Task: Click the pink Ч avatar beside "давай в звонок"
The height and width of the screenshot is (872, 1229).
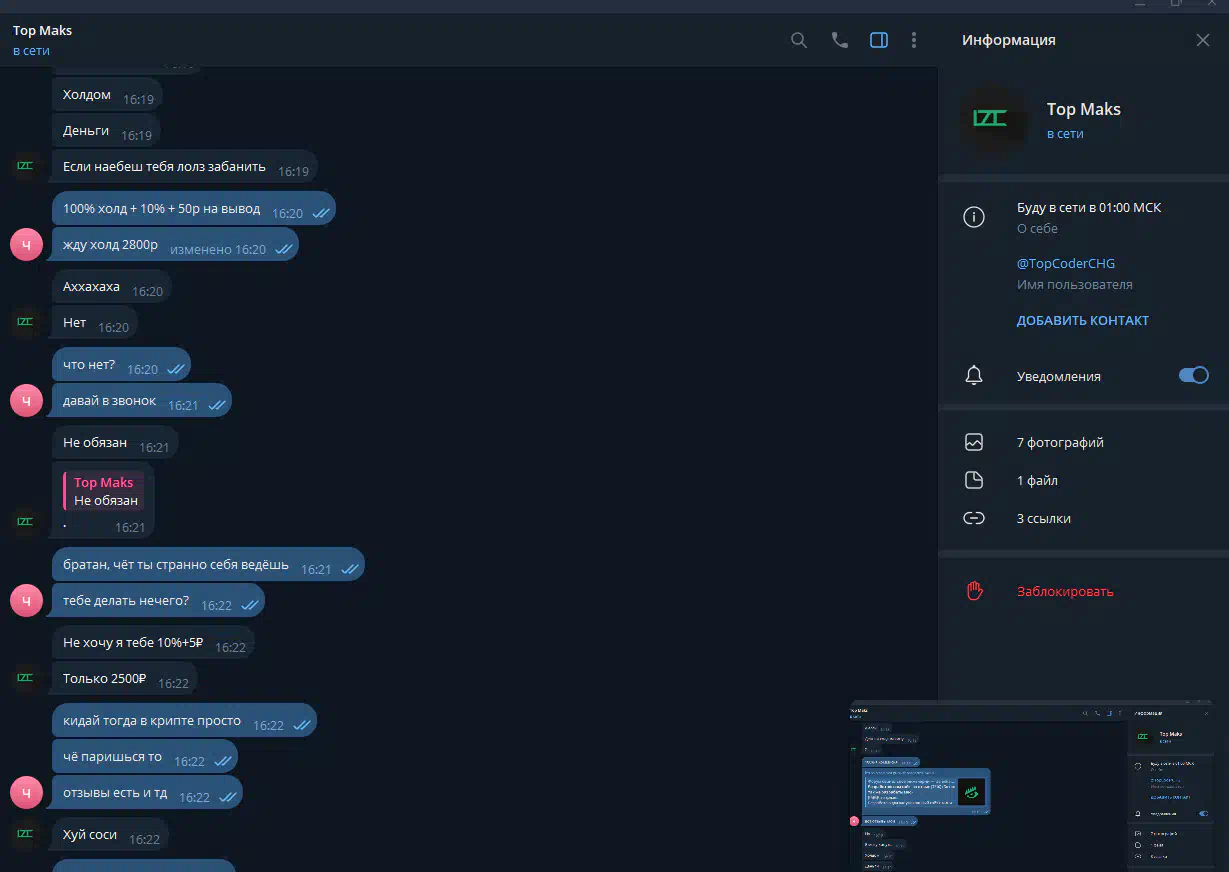Action: coord(26,400)
